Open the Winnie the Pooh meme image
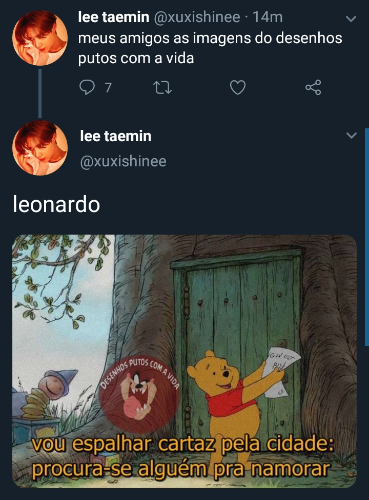 [x=184, y=361]
